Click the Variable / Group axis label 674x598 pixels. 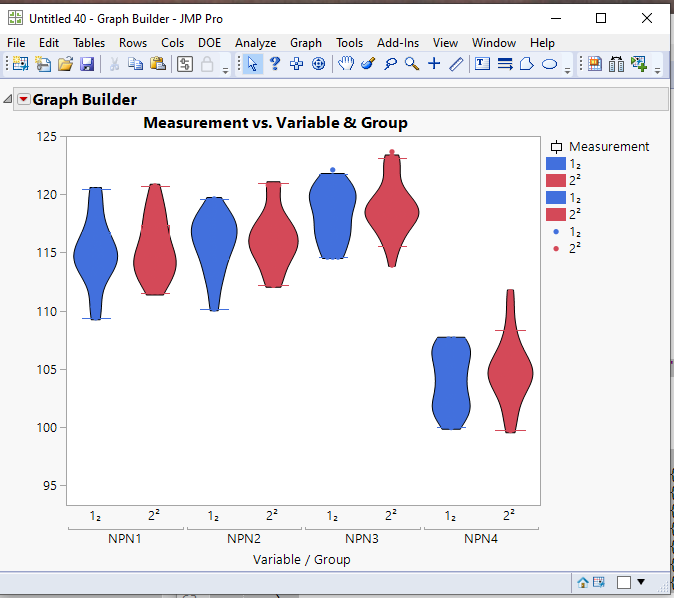click(x=301, y=559)
